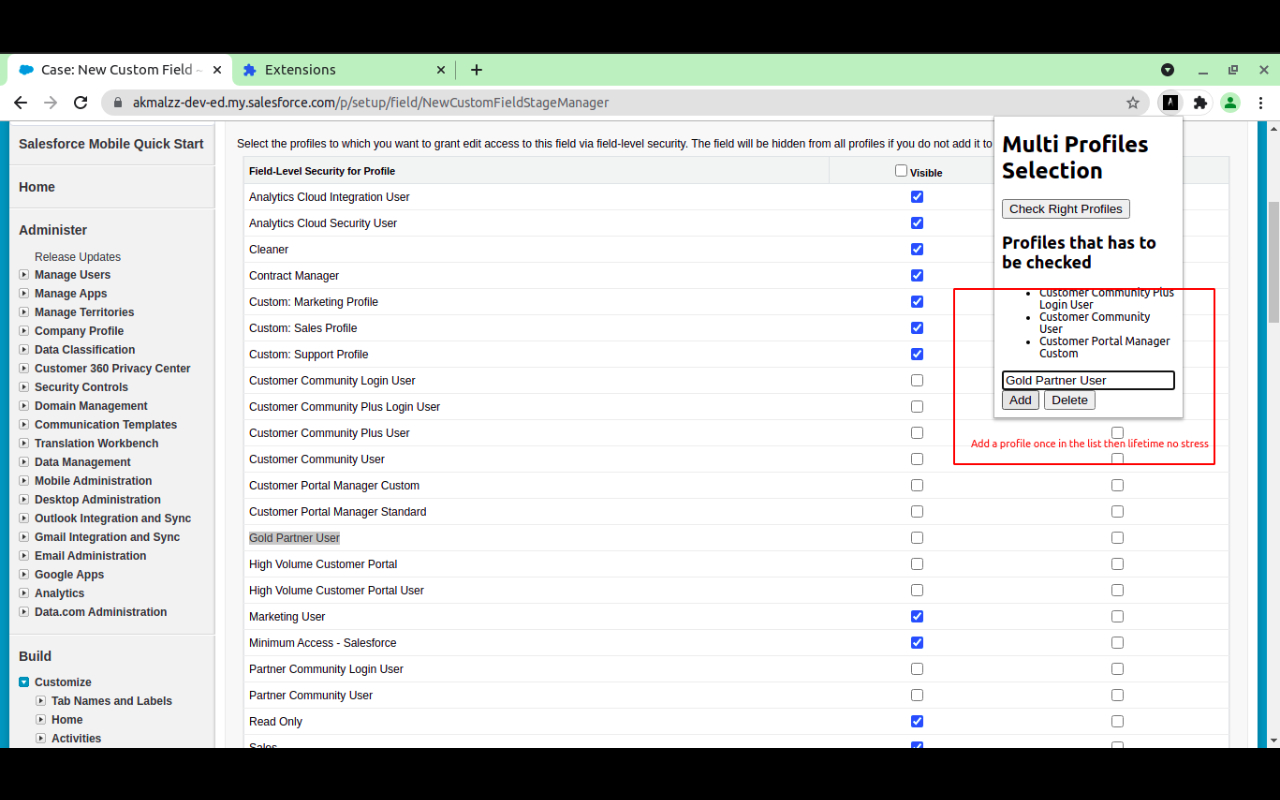This screenshot has width=1280, height=800.
Task: Check Visible for Gold Partner User
Action: 917,537
